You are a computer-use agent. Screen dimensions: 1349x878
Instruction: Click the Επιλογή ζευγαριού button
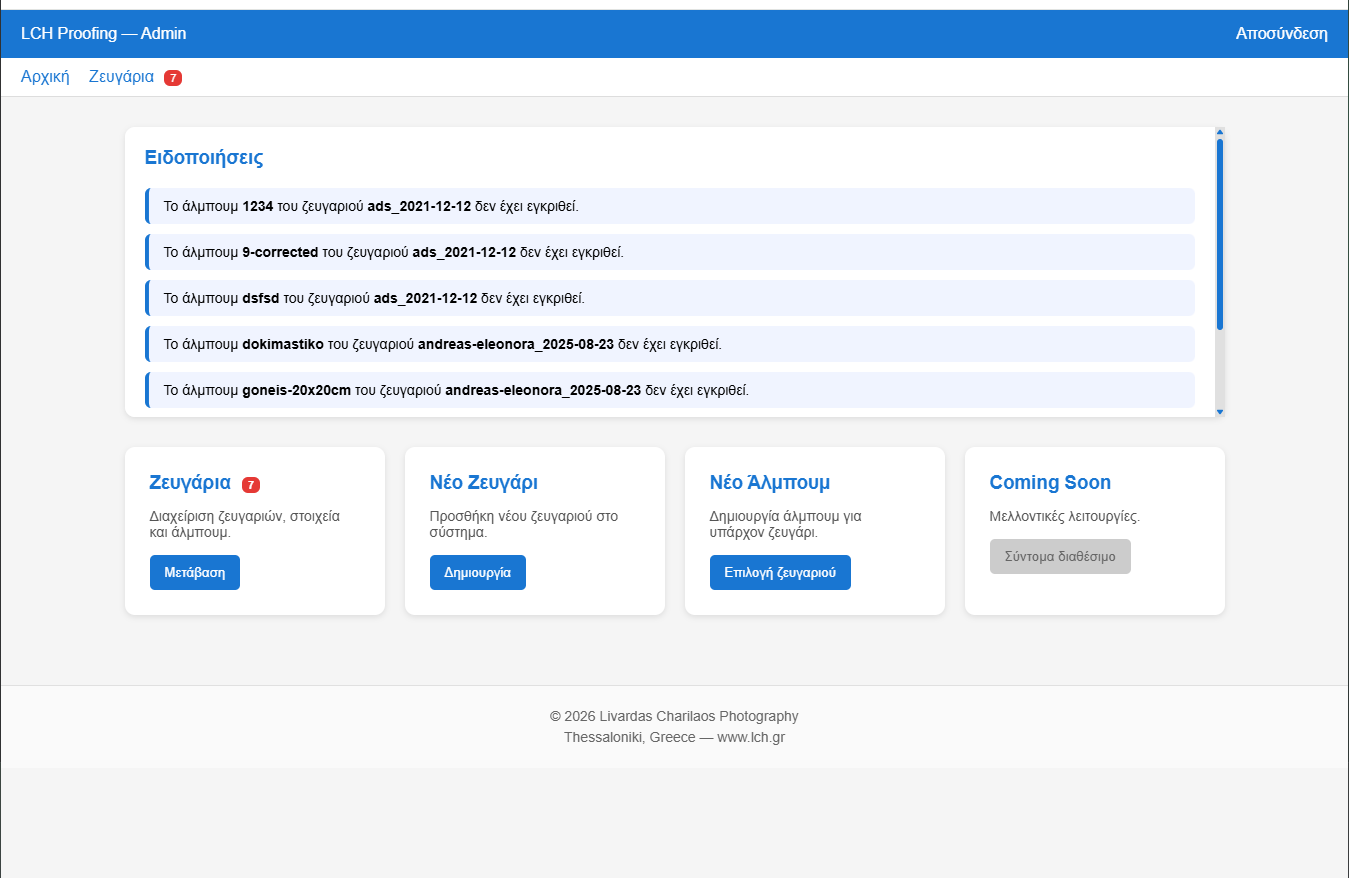[x=780, y=573]
